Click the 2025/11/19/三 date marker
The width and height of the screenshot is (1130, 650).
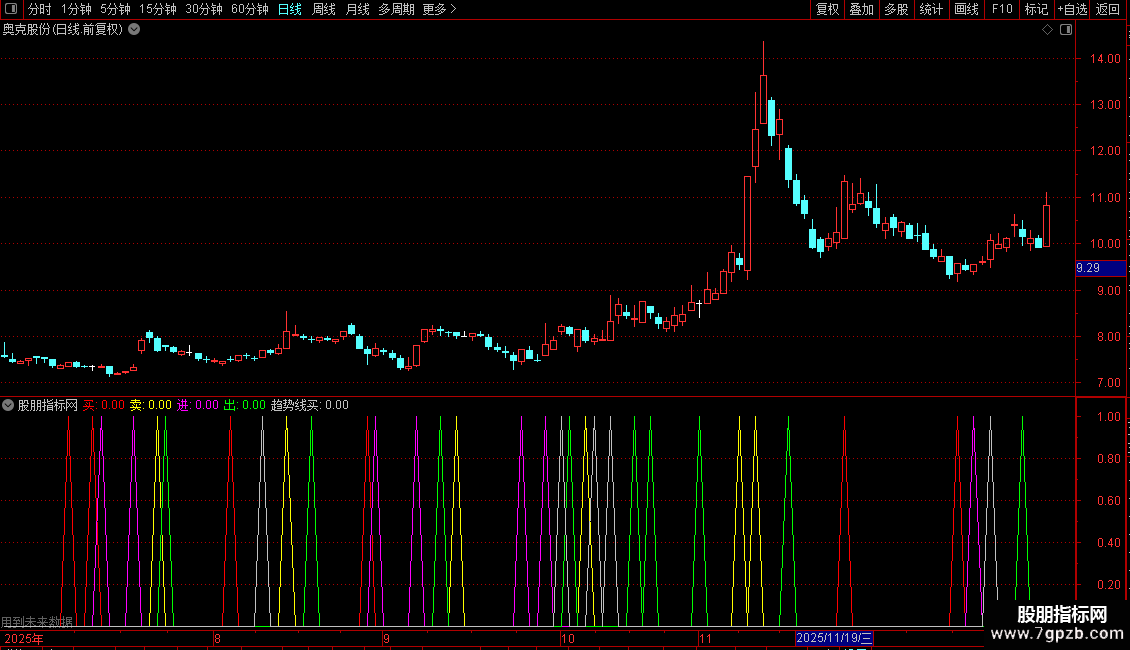pyautogui.click(x=835, y=638)
